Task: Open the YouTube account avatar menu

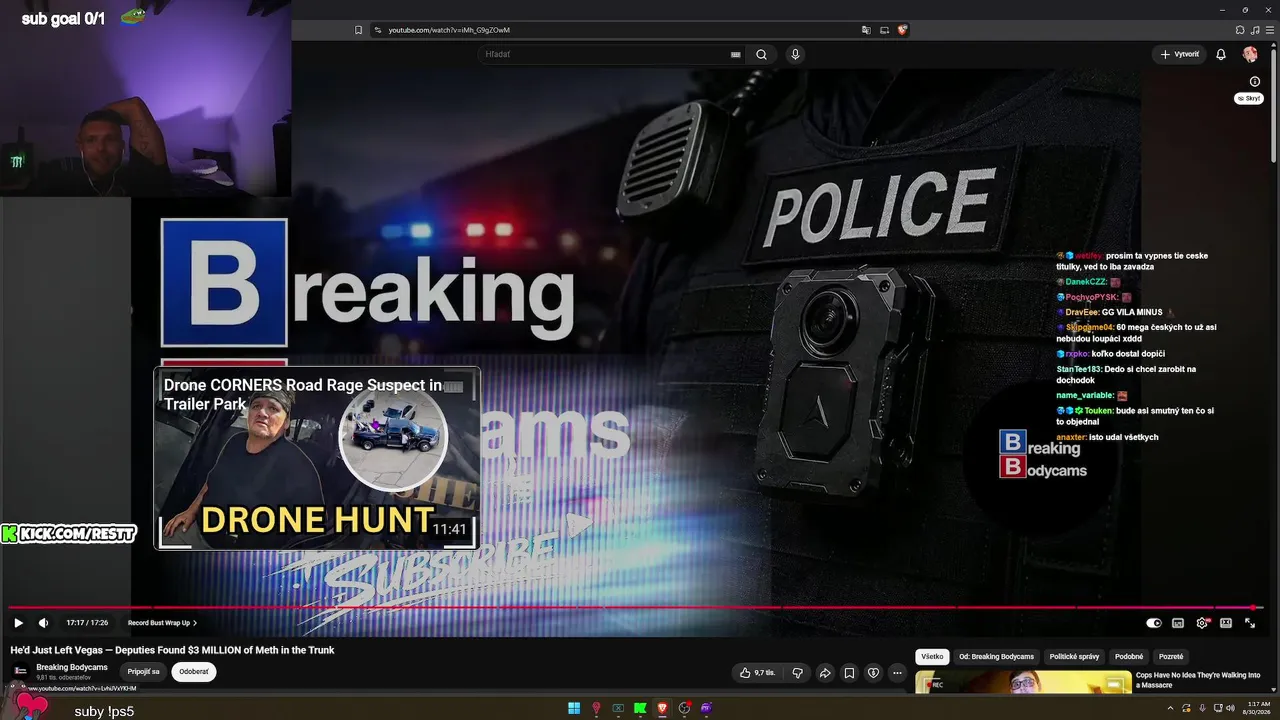Action: coord(1250,54)
